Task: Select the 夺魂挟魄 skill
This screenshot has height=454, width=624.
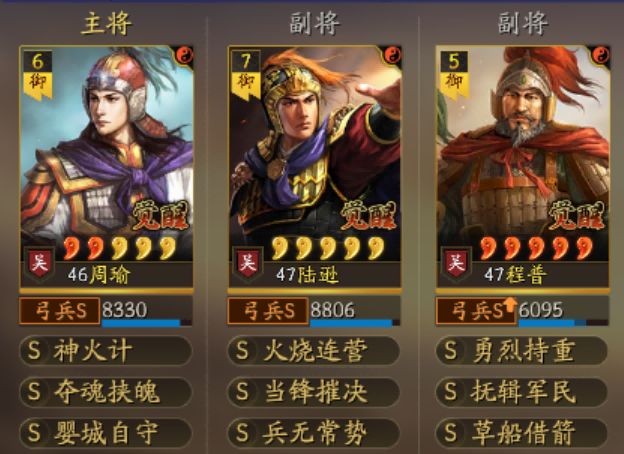Action: pyautogui.click(x=106, y=392)
